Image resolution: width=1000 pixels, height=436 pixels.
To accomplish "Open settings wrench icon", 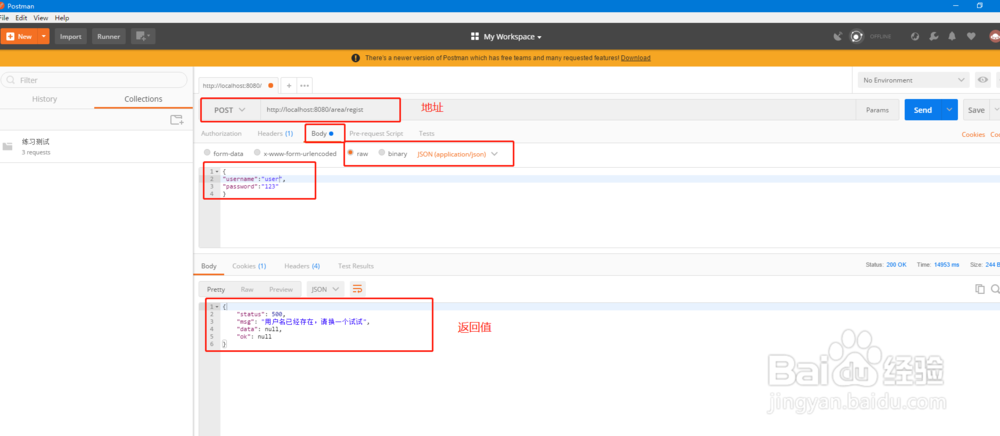I will (934, 37).
